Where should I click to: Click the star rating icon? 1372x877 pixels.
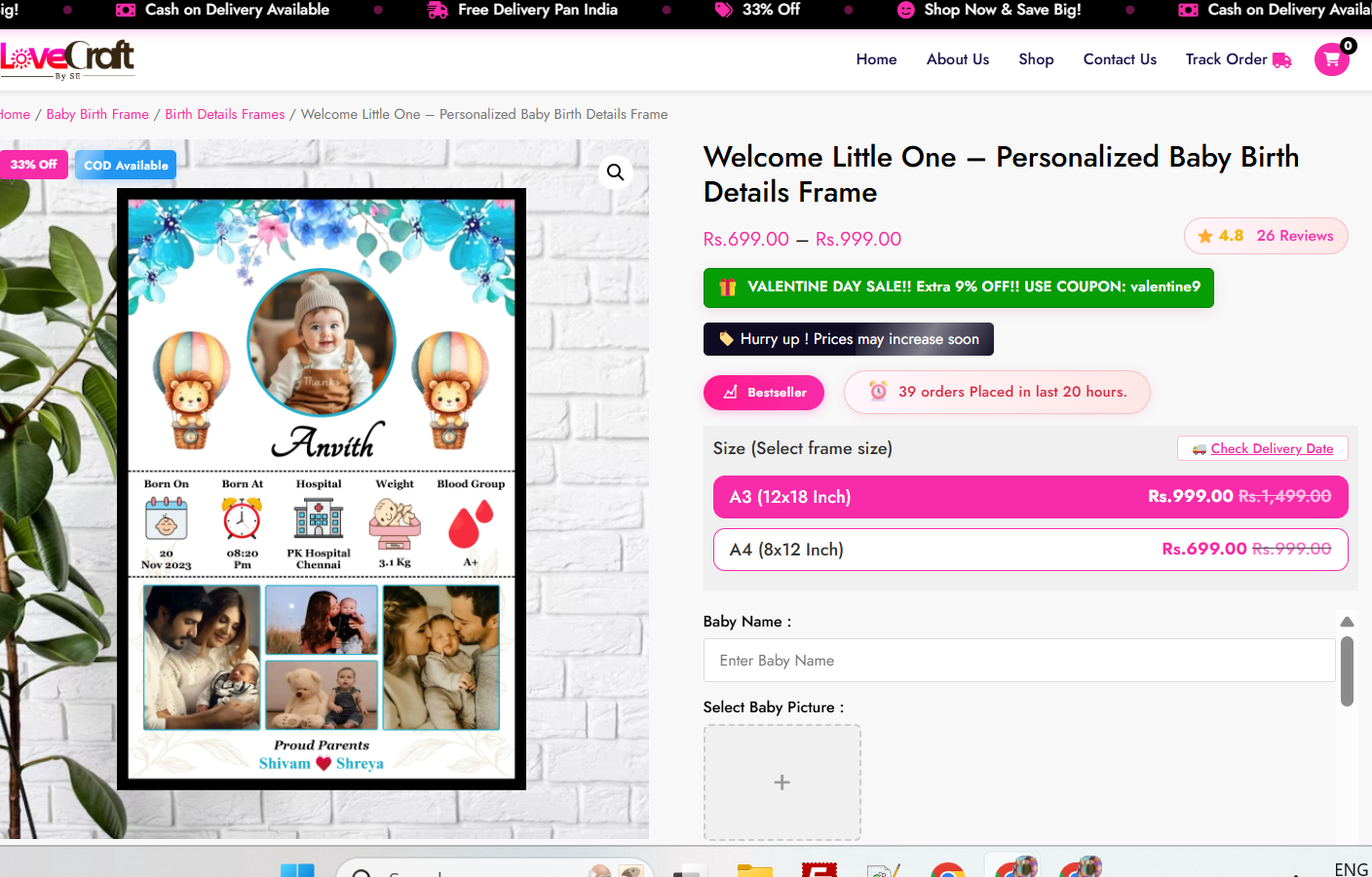(1205, 236)
